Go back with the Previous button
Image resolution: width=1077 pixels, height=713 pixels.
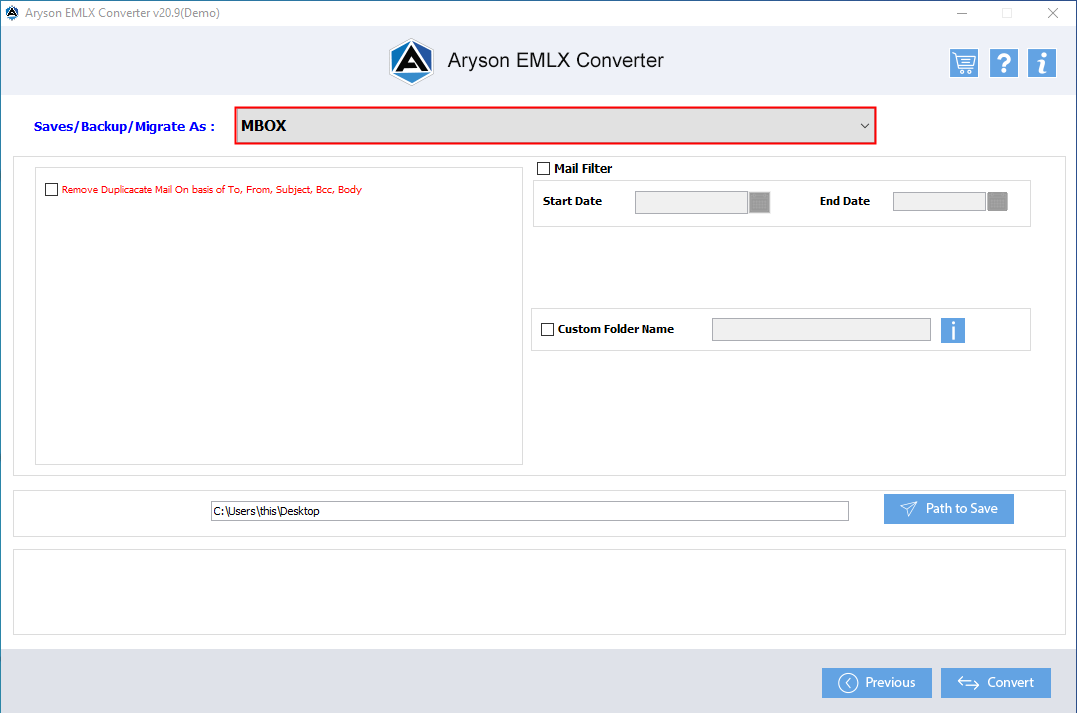(x=876, y=683)
